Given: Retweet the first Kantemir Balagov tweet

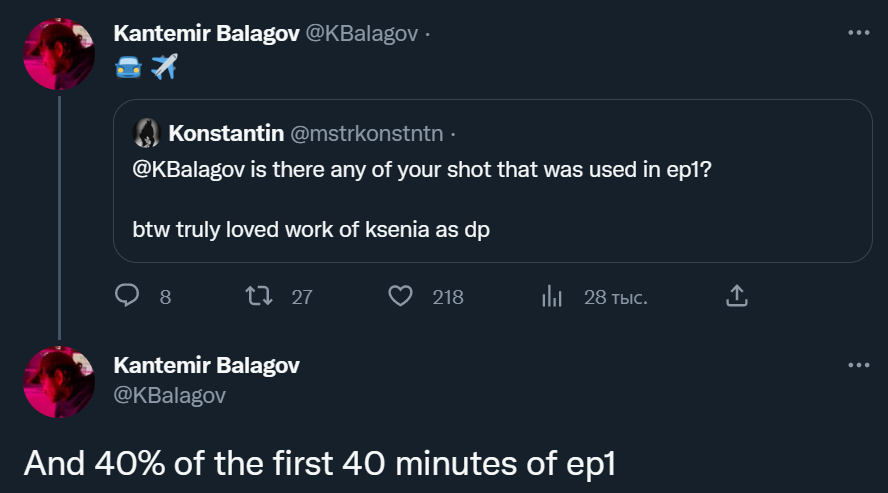Looking at the screenshot, I should click(x=257, y=296).
